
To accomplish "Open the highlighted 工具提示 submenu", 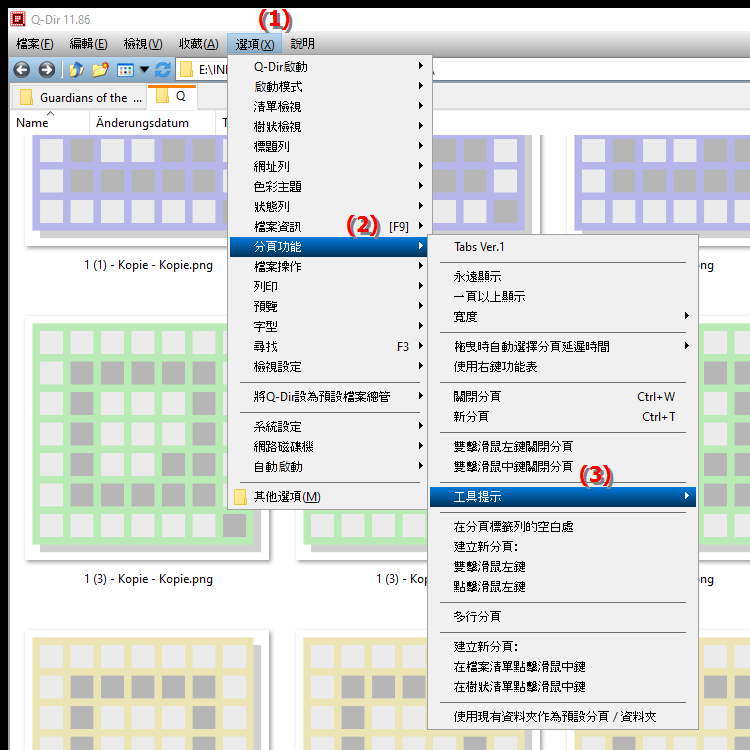I will point(563,496).
